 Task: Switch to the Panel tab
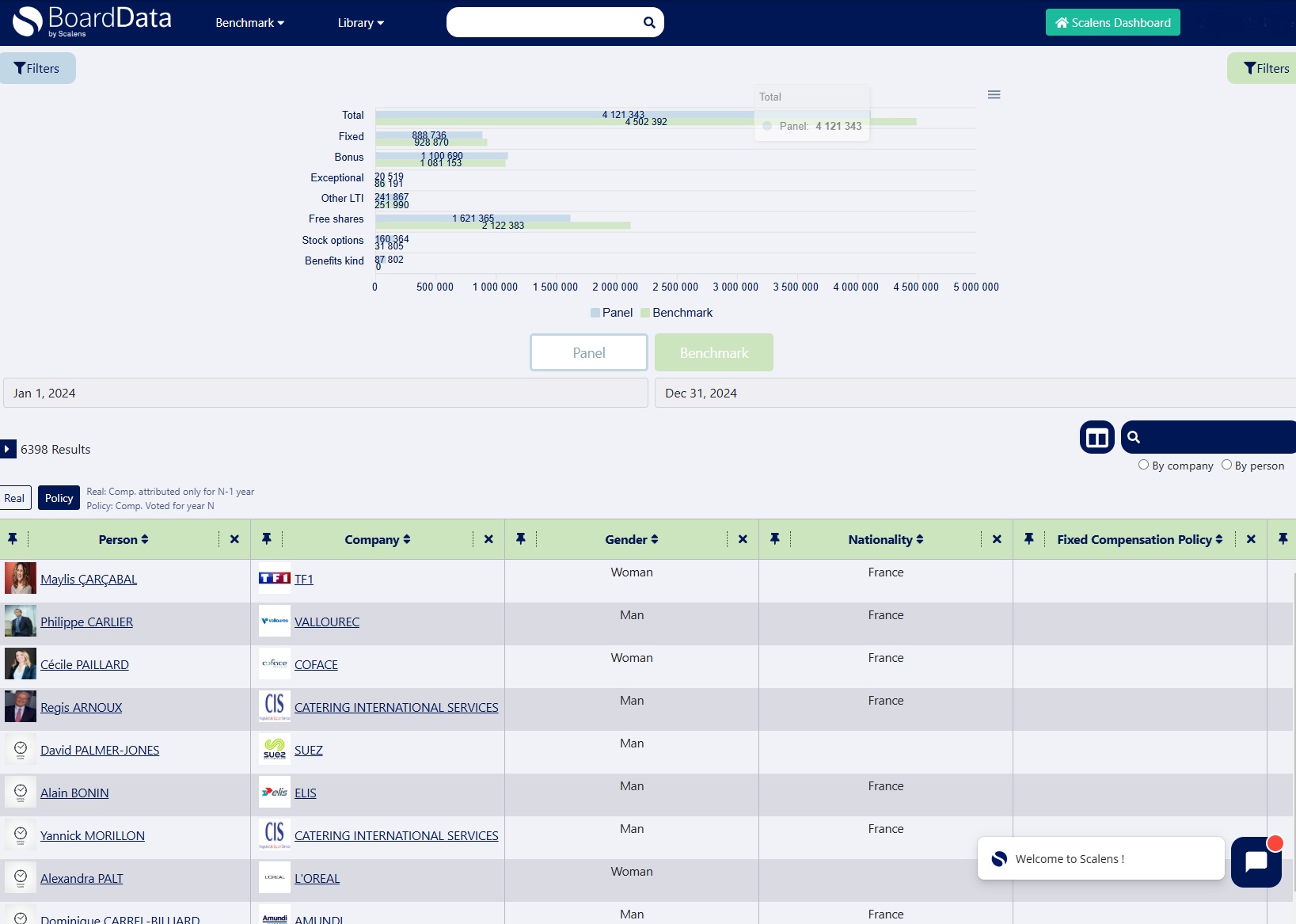588,352
